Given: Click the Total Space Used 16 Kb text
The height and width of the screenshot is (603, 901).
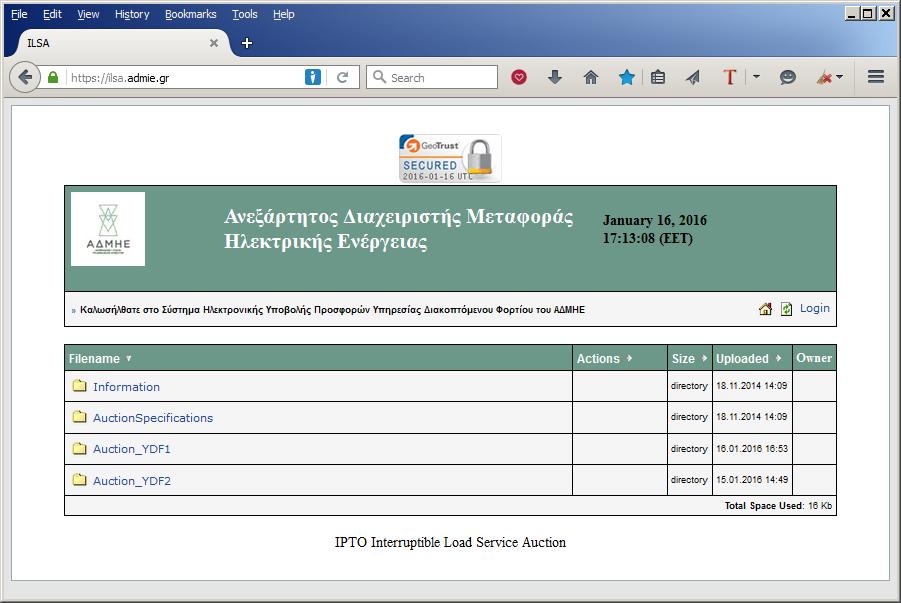Looking at the screenshot, I should 778,506.
